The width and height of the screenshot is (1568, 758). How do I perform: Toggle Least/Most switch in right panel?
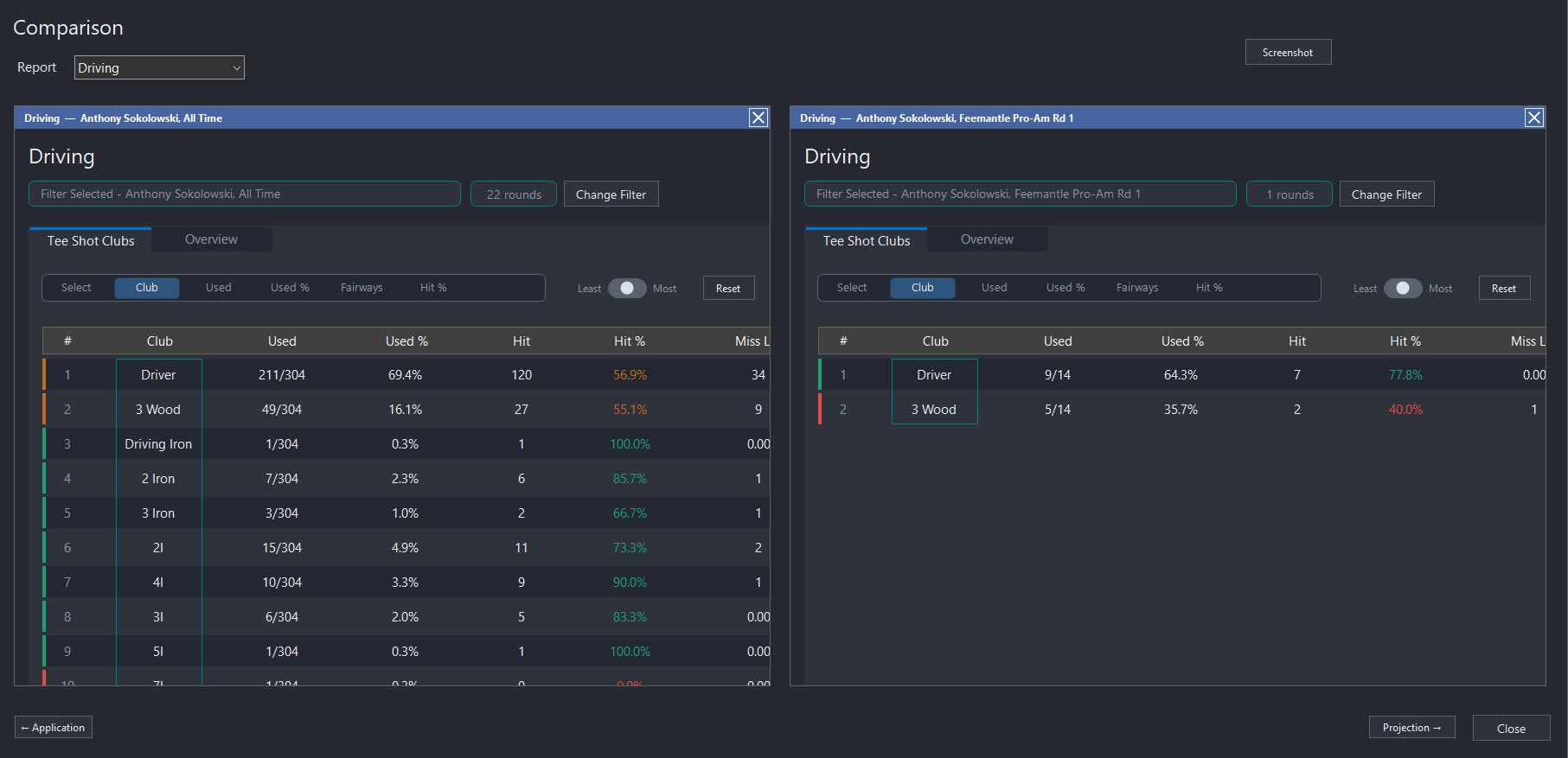point(1403,288)
